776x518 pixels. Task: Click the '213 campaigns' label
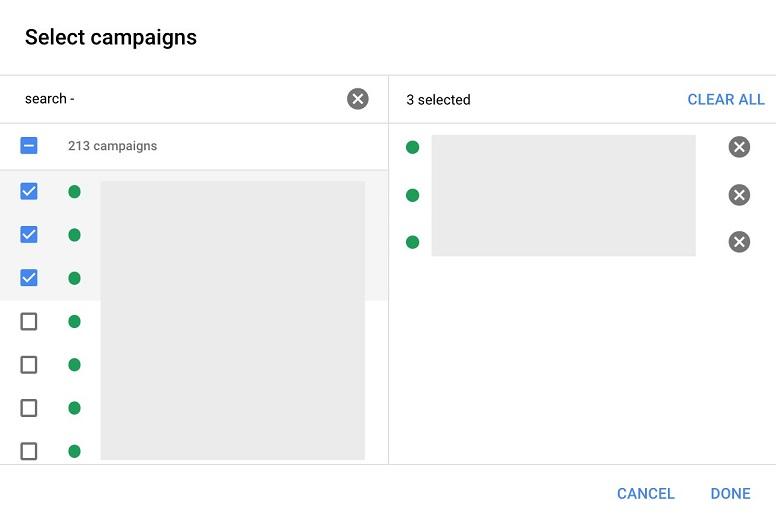(x=112, y=146)
